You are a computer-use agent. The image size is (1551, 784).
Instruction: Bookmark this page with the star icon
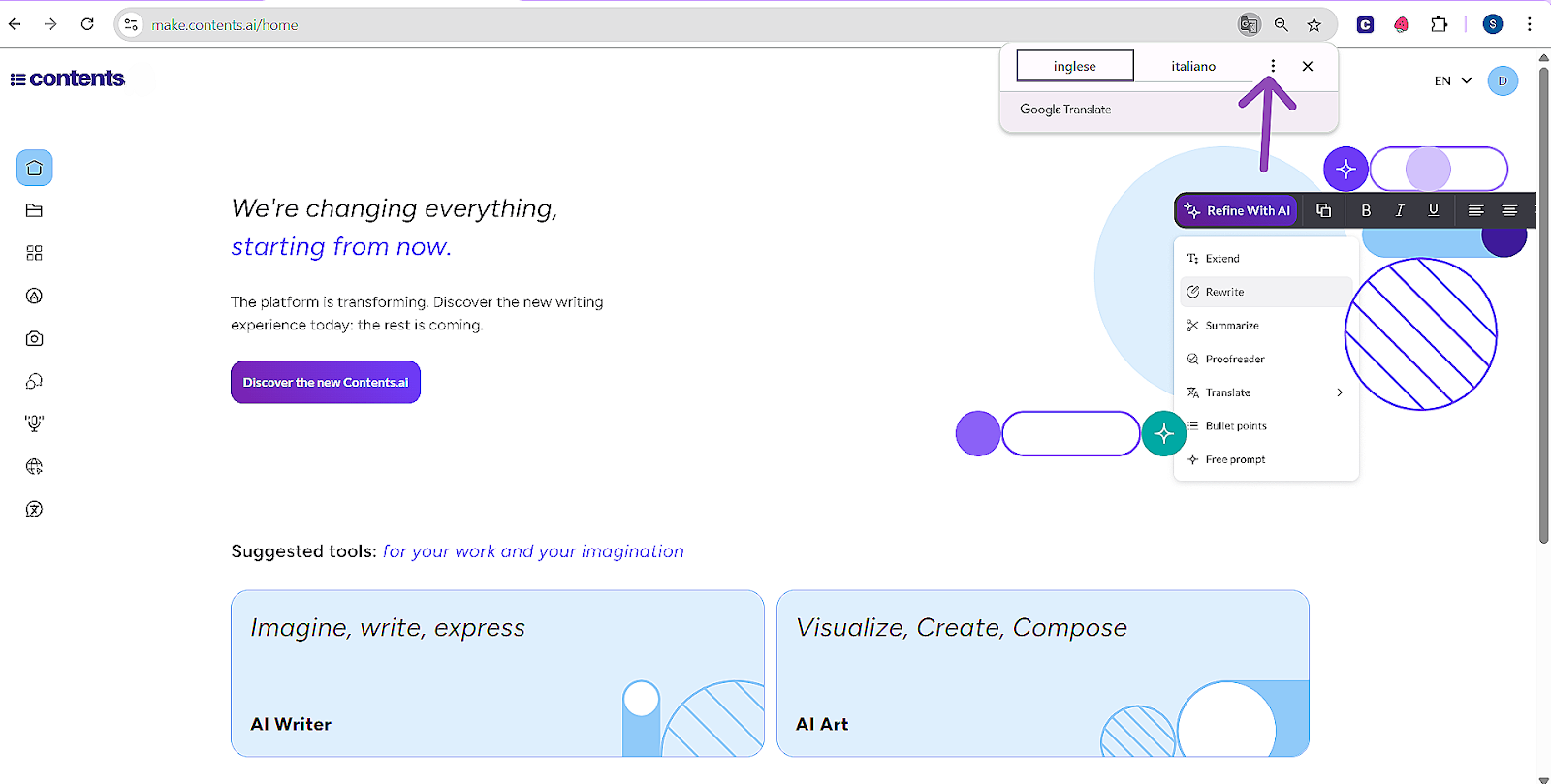[1314, 25]
